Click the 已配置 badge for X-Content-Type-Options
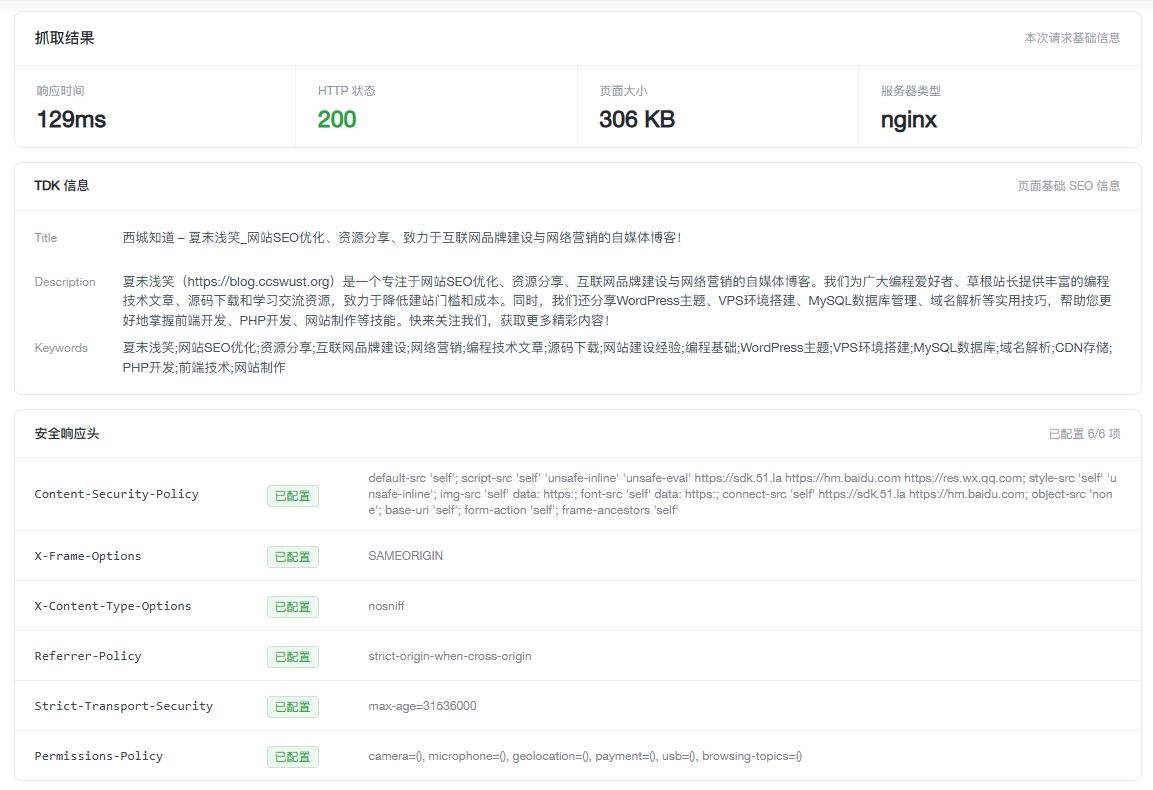 293,607
